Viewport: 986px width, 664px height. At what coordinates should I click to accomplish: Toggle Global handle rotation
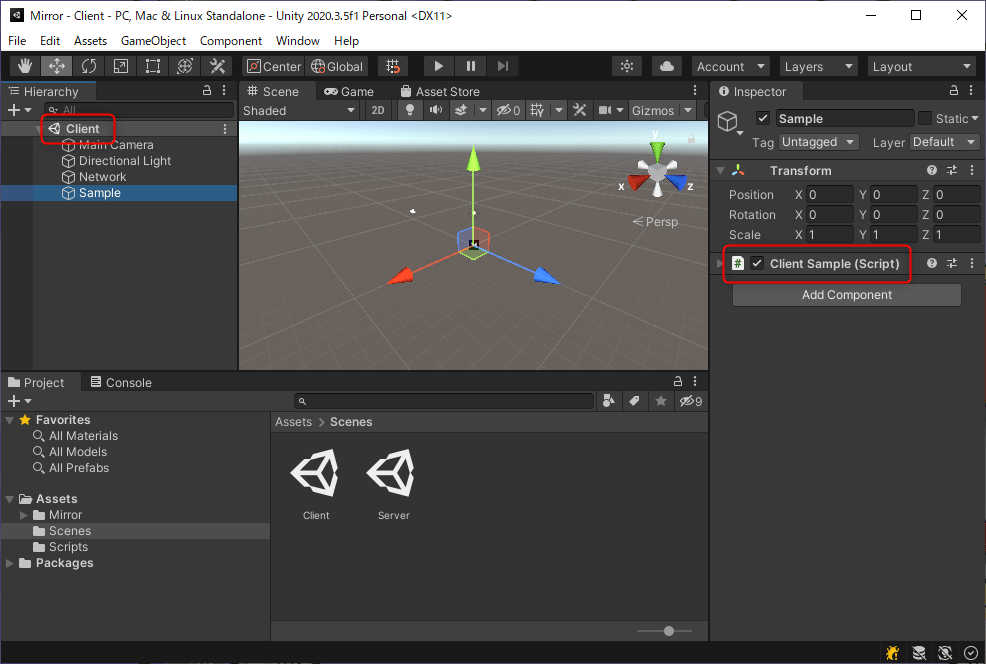(x=337, y=66)
